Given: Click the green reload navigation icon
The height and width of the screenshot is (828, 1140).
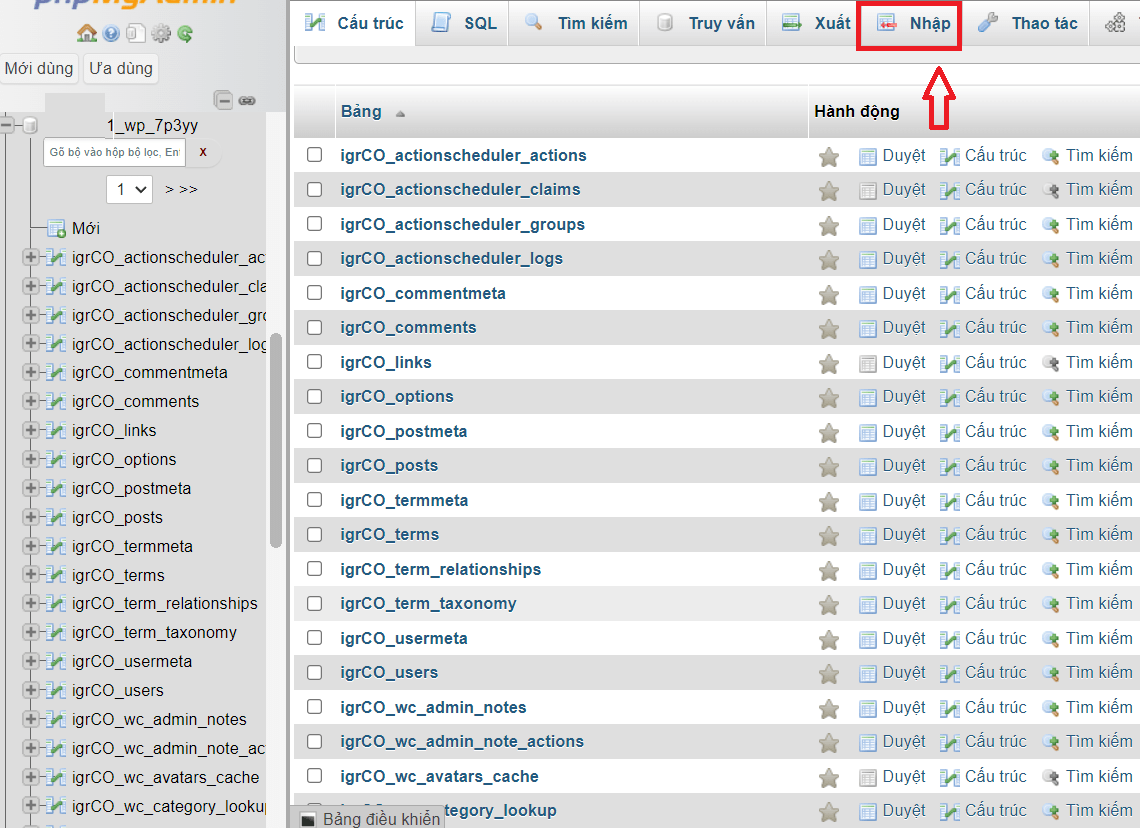Looking at the screenshot, I should 185,34.
